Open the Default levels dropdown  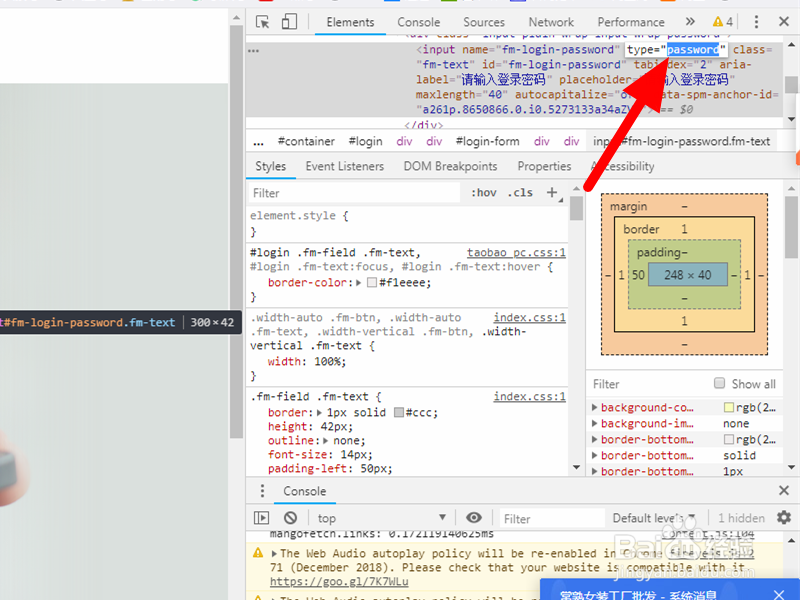(x=654, y=518)
